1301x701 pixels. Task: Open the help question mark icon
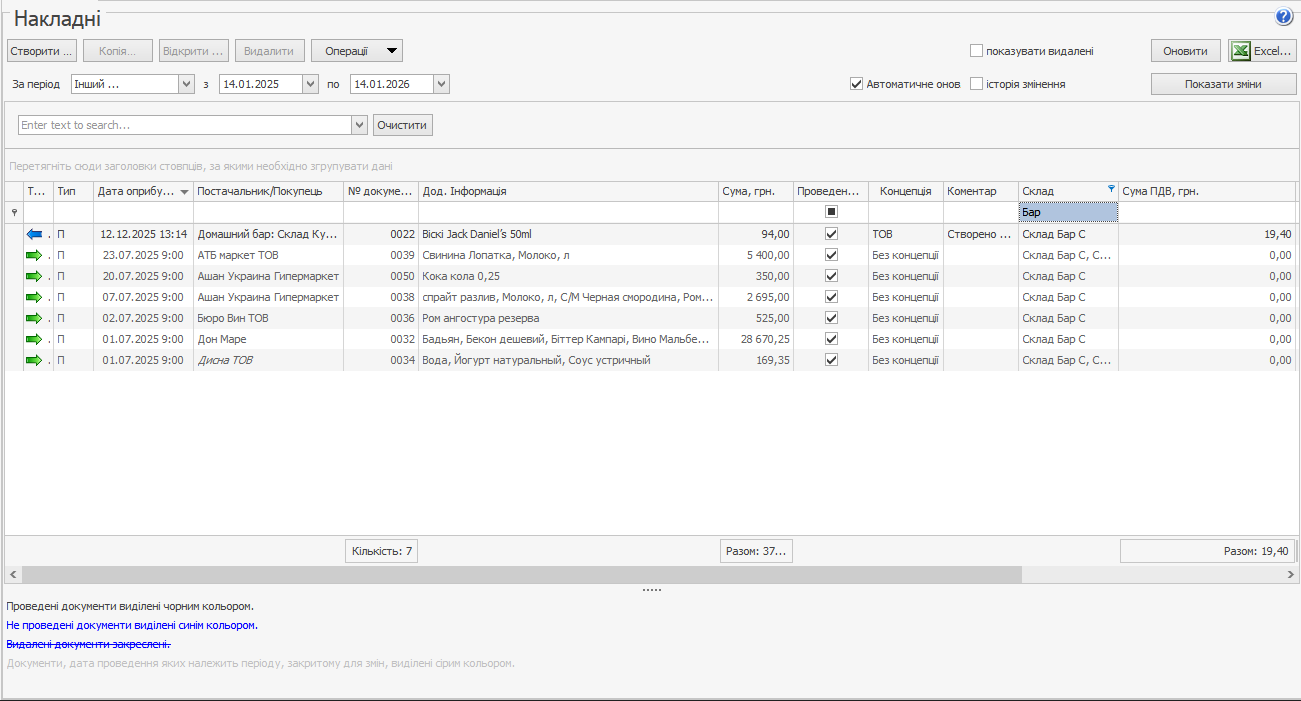click(1284, 17)
